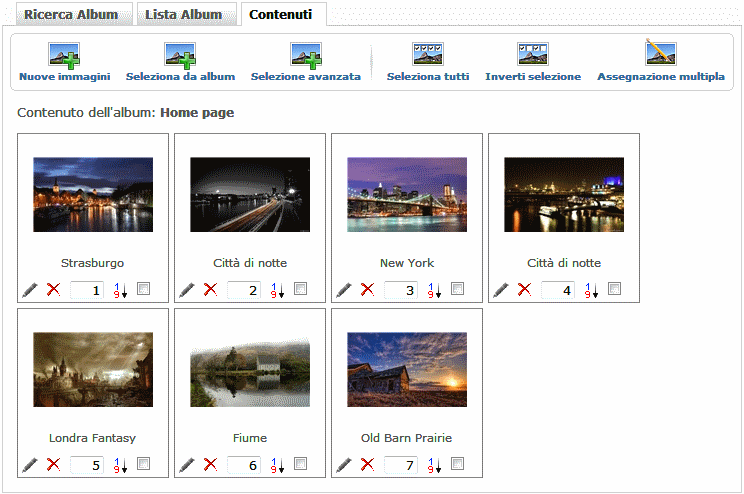Tick the checkbox for Strasburgo
744x494 pixels.
[x=143, y=289]
